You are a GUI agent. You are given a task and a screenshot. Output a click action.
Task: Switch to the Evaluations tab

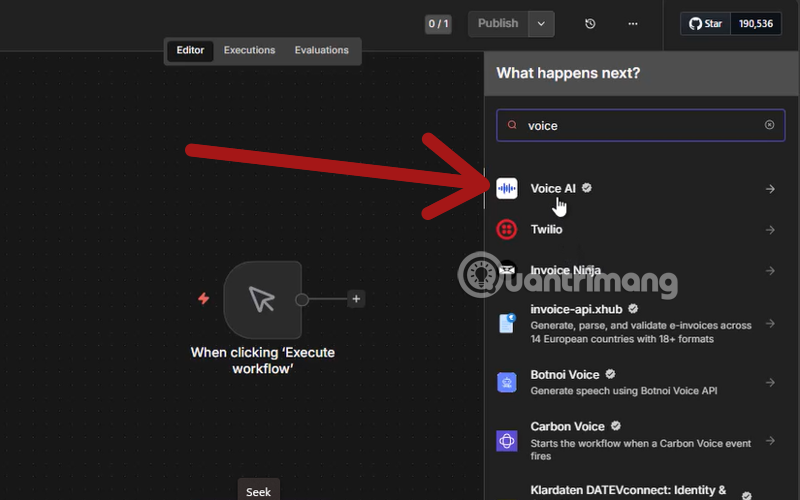321,51
